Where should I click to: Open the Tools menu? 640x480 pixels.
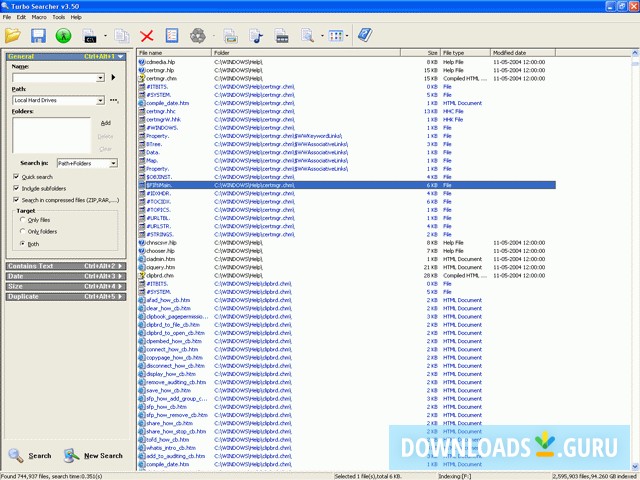point(58,17)
